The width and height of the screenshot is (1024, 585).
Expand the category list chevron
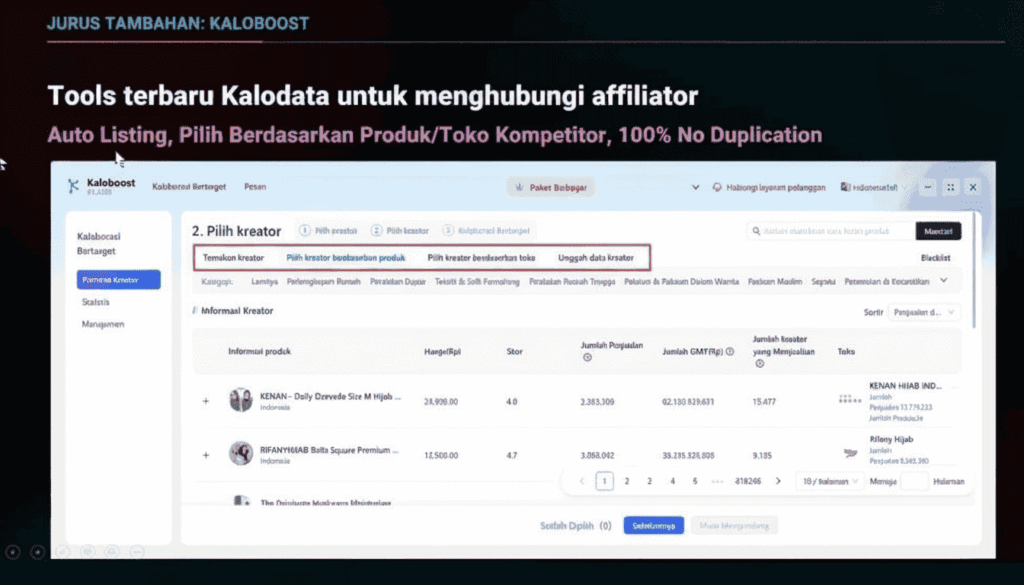click(945, 281)
